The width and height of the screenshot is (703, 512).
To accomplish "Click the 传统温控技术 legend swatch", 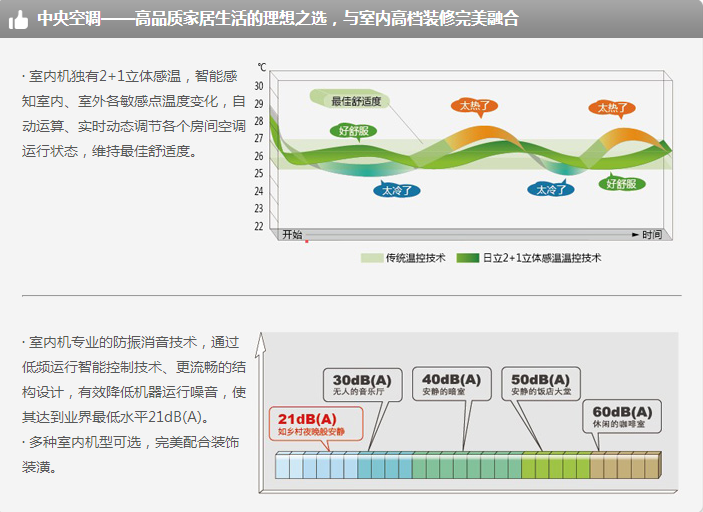I will (371, 258).
